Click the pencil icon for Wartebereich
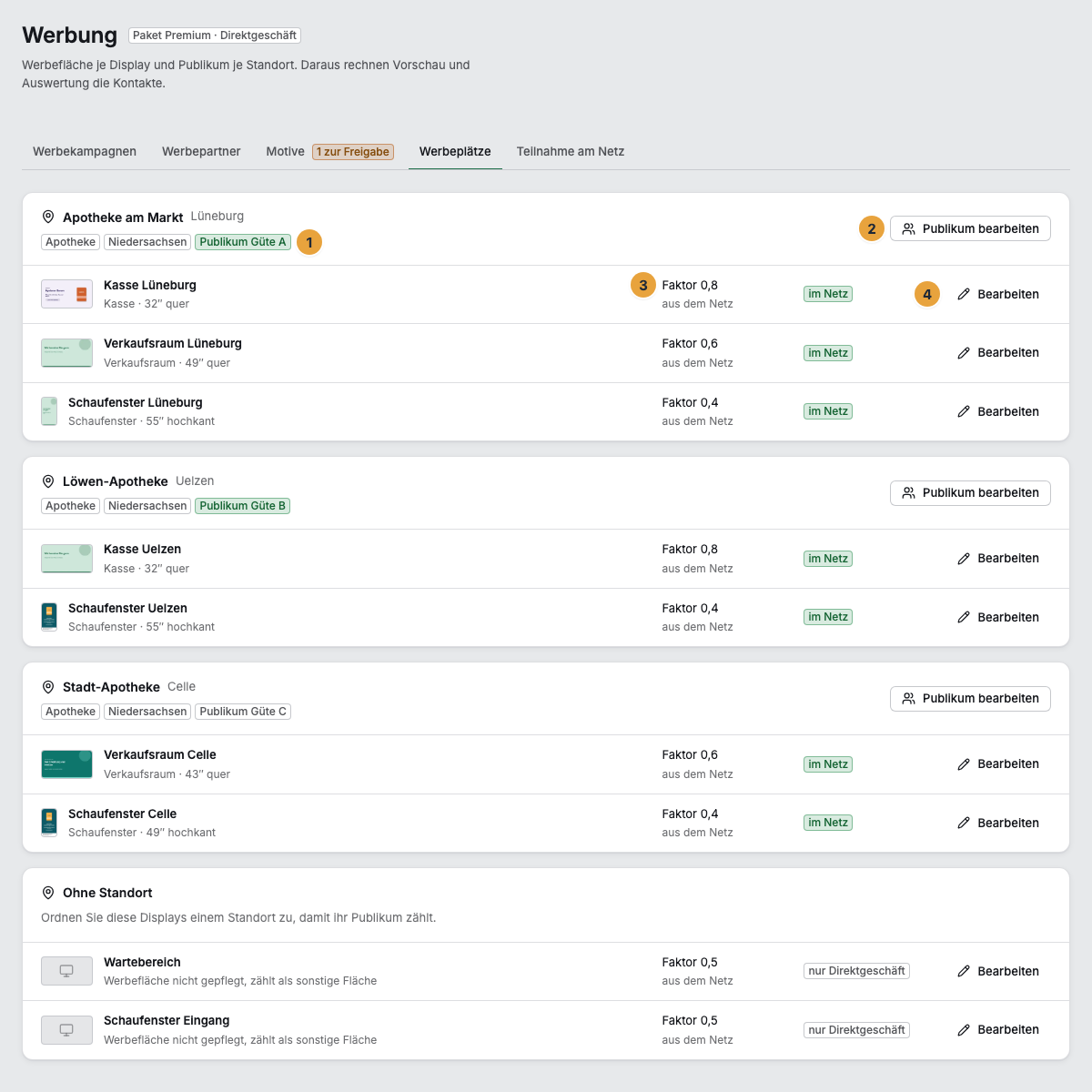This screenshot has height=1092, width=1092. 964,971
